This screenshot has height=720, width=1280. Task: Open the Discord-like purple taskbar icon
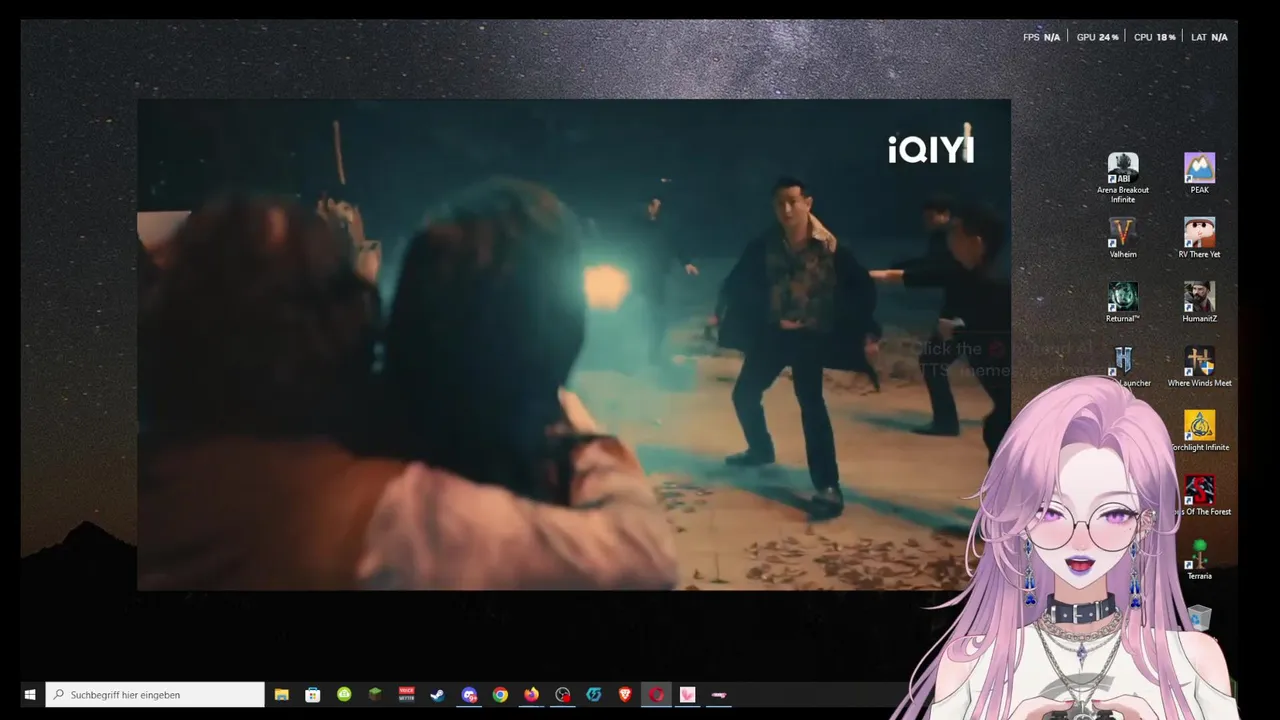(x=469, y=695)
